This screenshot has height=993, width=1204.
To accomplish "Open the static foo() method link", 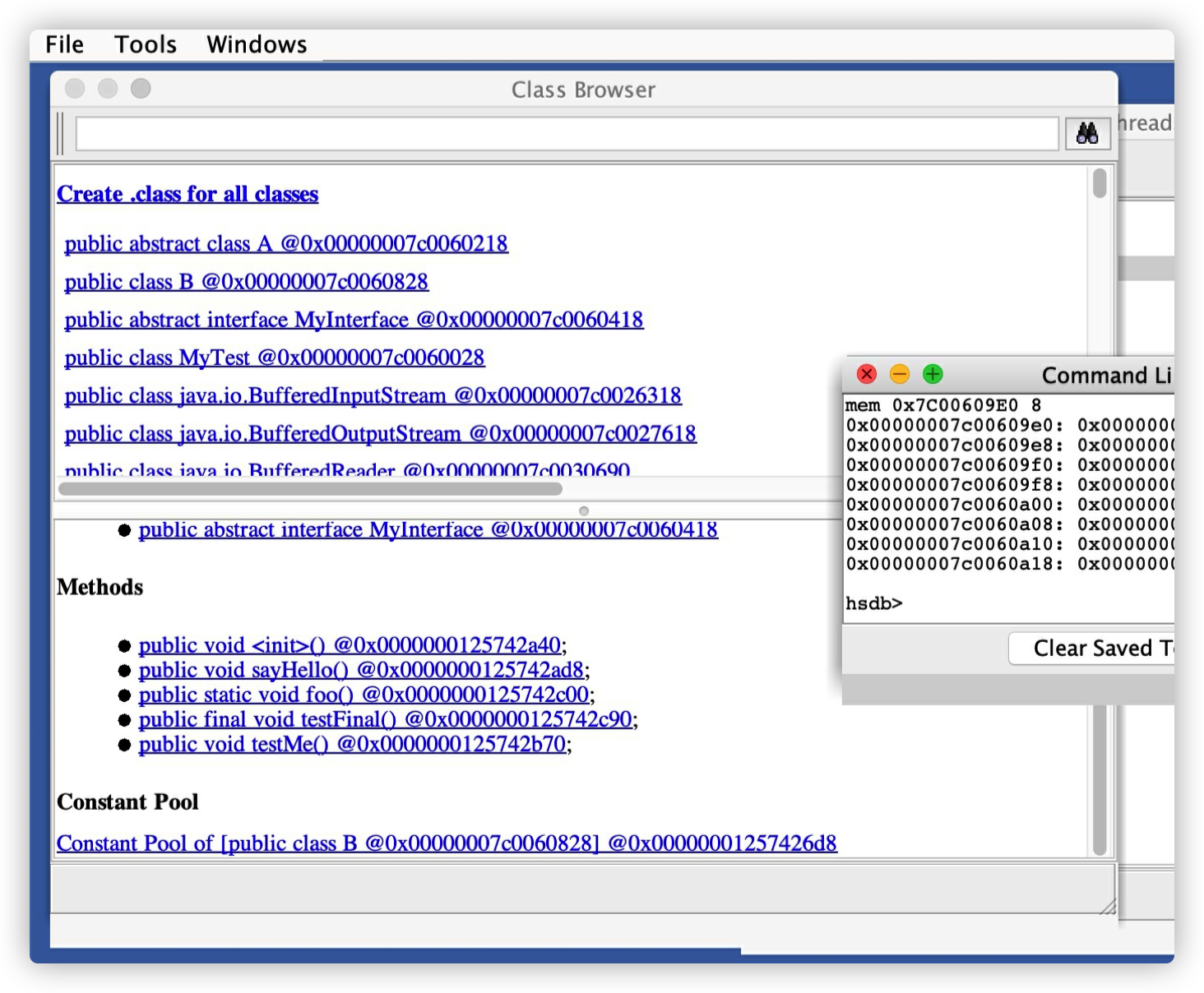I will (364, 695).
